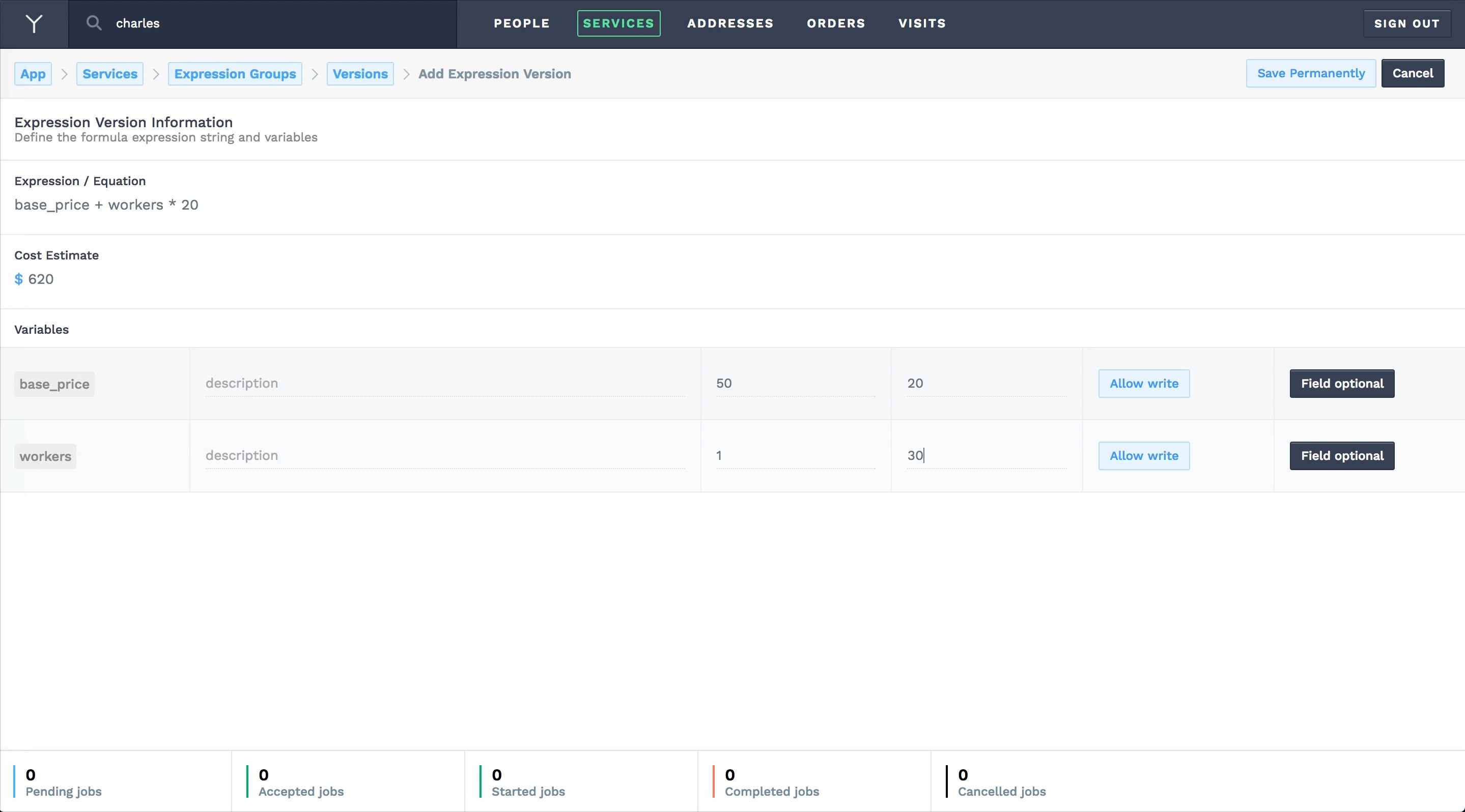Open the Visits tab

coord(922,23)
